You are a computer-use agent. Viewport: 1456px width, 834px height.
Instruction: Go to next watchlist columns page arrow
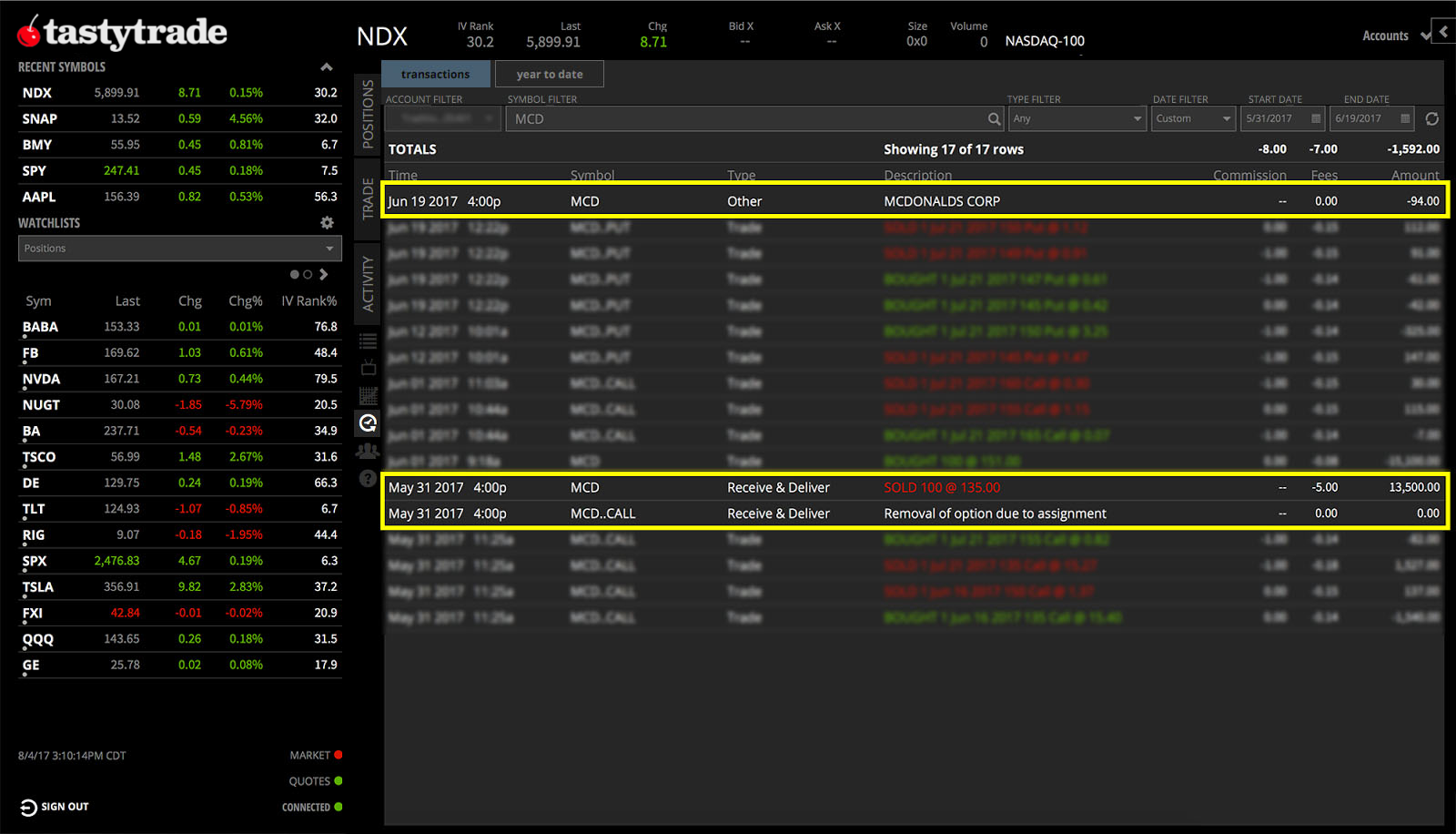coord(324,274)
